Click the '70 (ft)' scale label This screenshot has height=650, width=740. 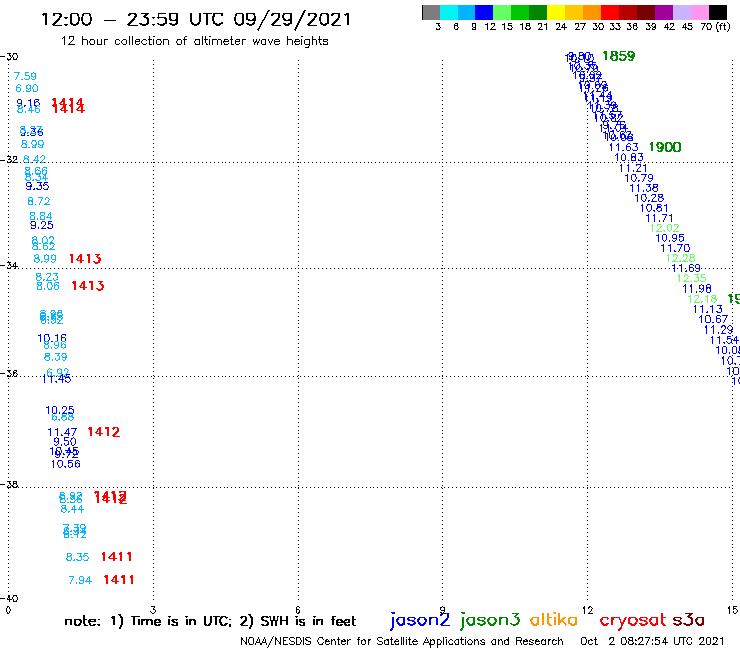click(x=715, y=27)
